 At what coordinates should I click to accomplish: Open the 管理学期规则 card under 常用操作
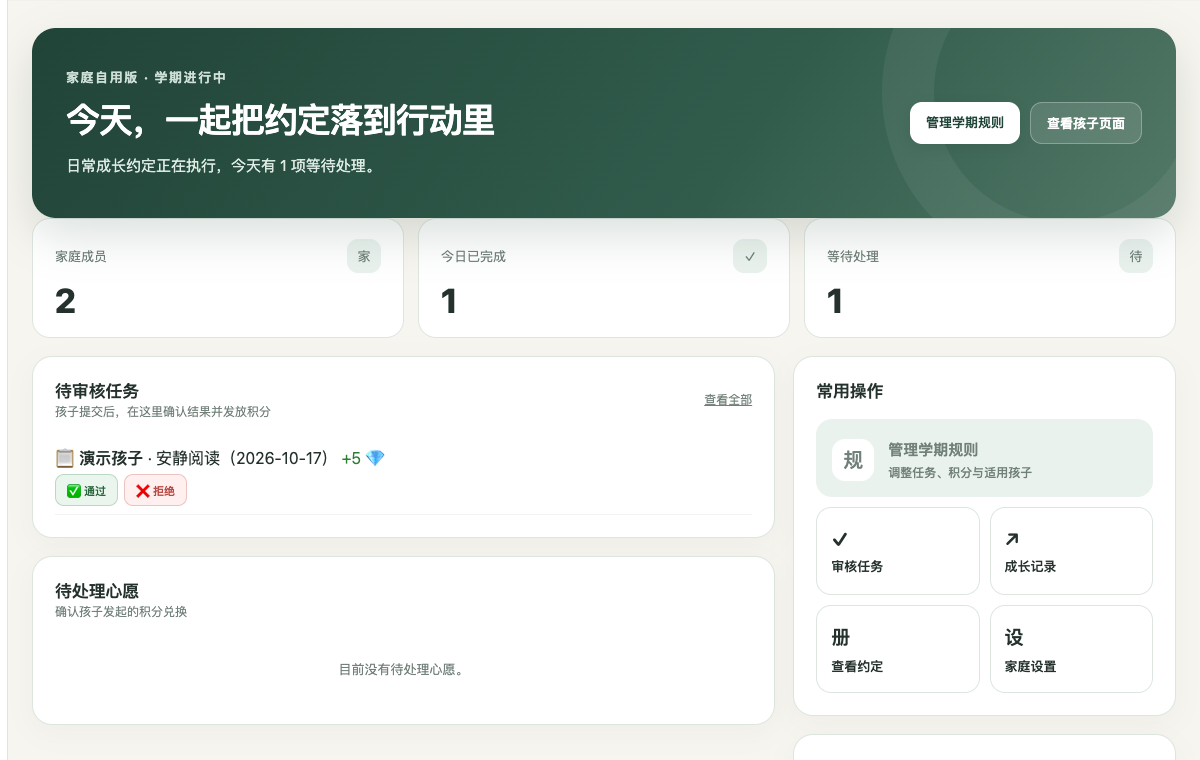coord(984,458)
